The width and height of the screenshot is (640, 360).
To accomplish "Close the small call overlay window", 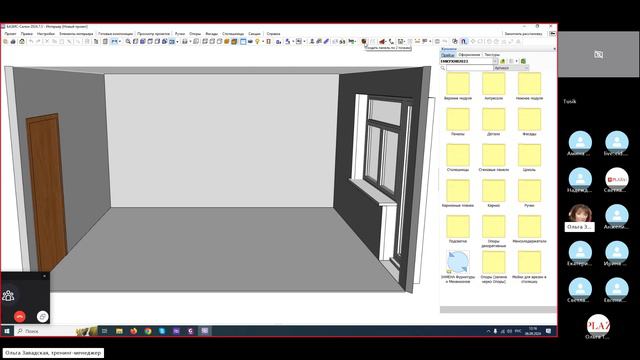I will pos(44,276).
